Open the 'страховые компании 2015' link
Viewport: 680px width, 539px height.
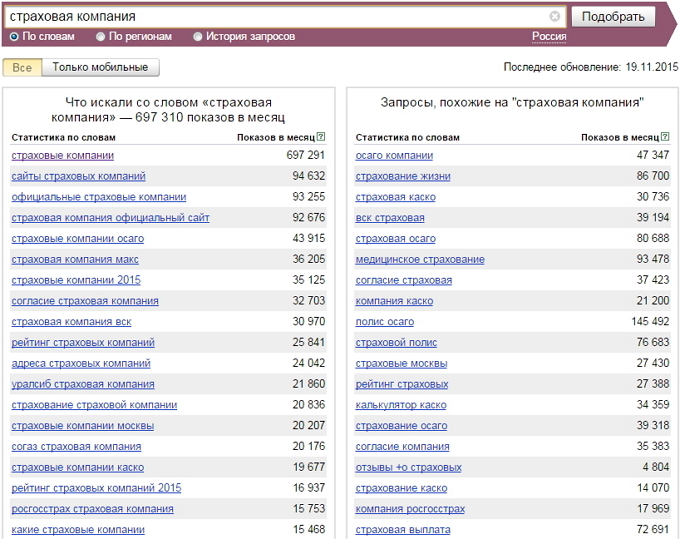[x=76, y=280]
